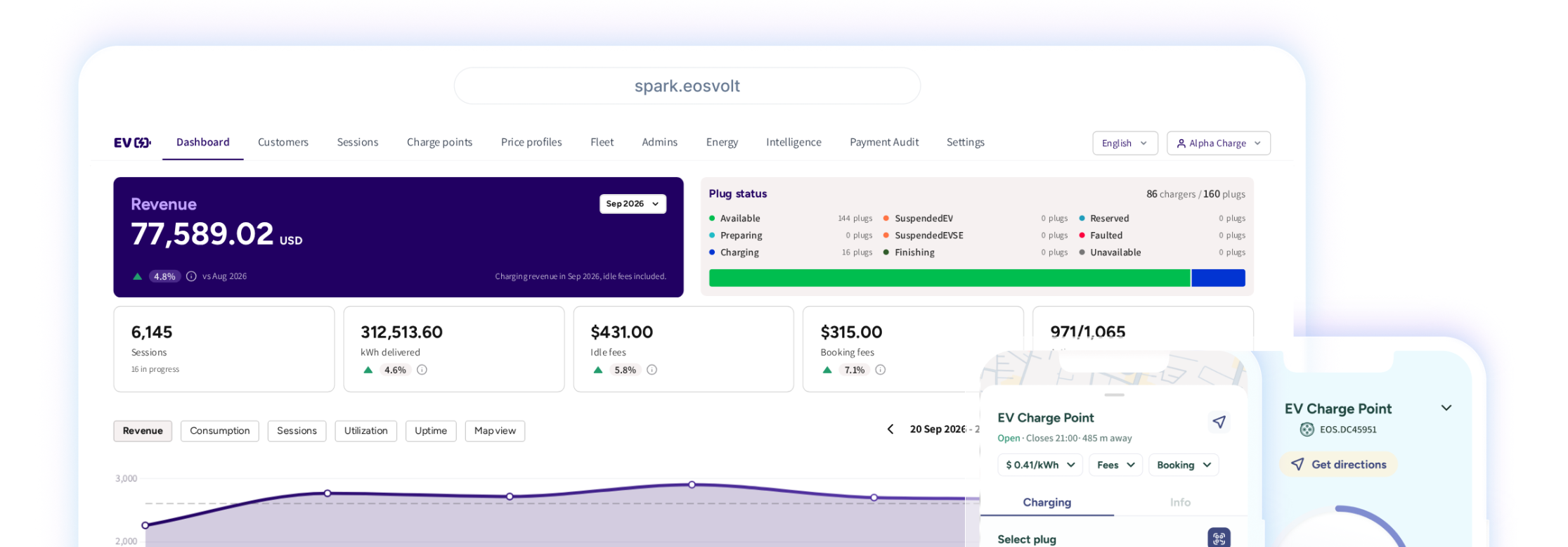Show the Utilization chart
This screenshot has height=547, width=1568.
pos(365,431)
